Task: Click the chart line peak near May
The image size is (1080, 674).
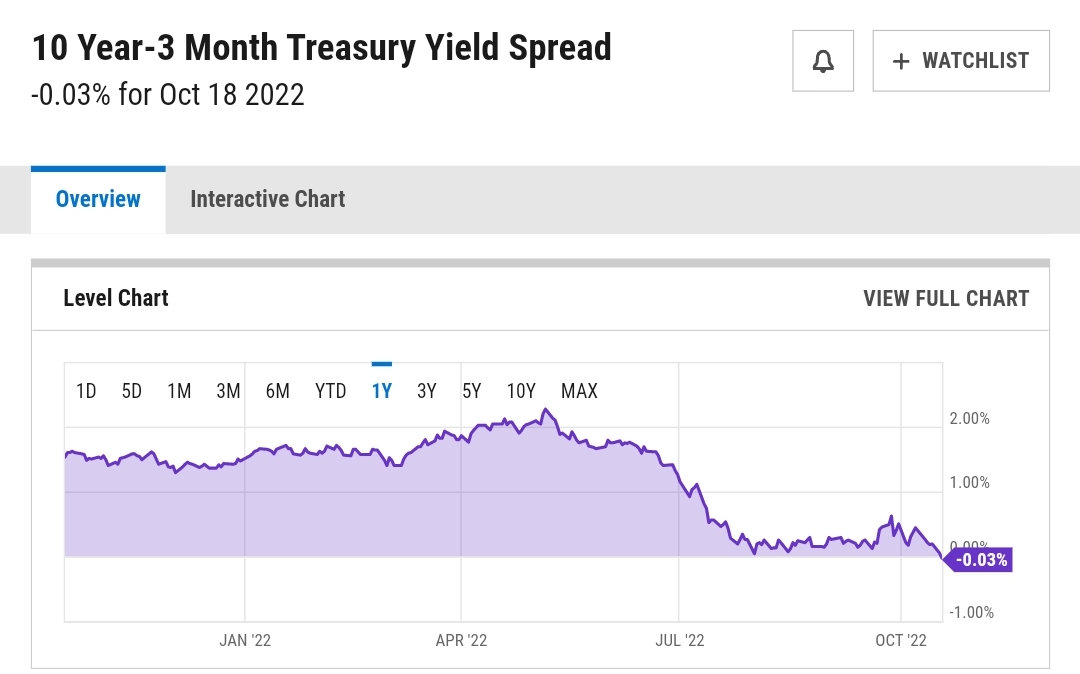Action: click(545, 410)
